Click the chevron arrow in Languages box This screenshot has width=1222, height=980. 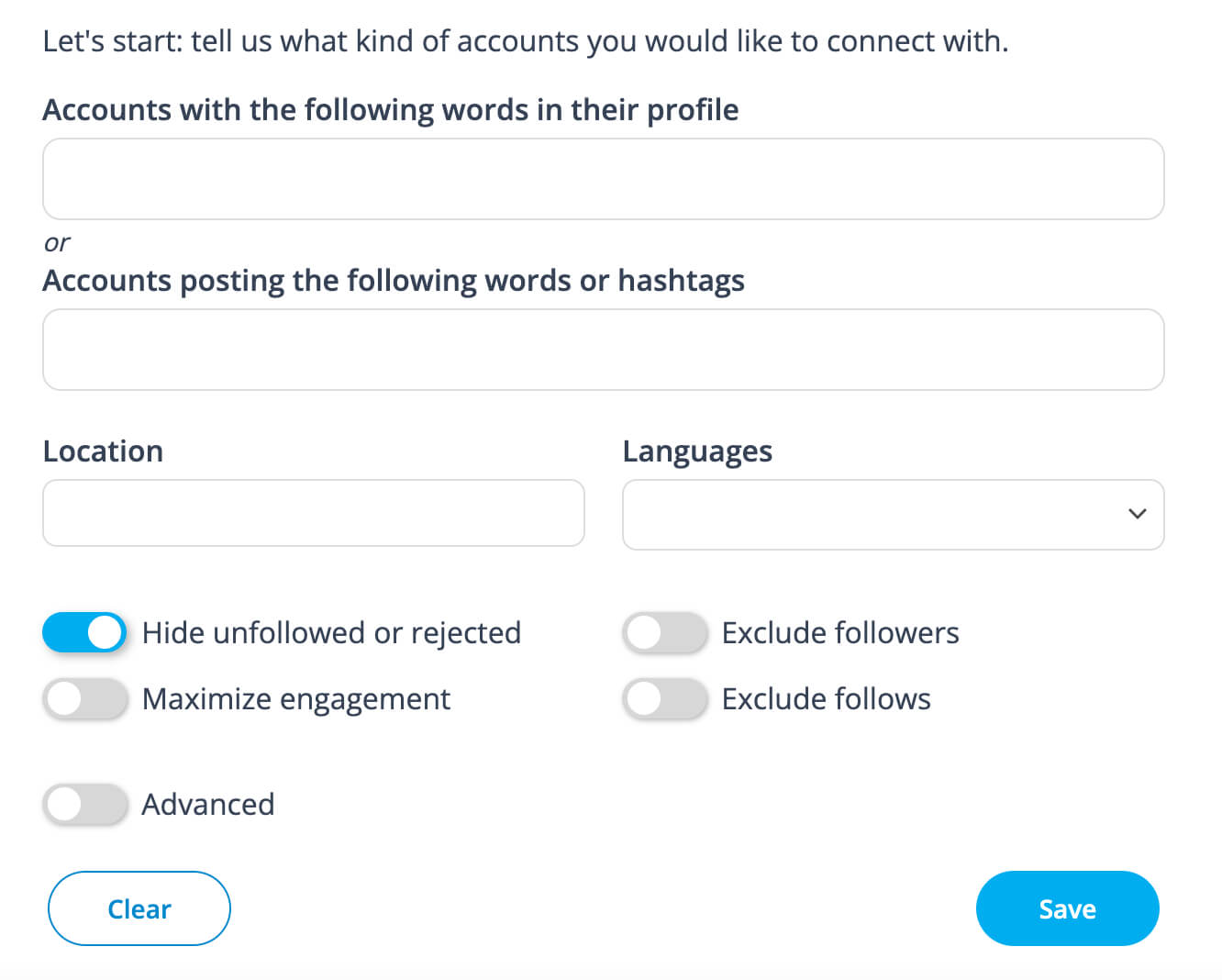click(1137, 514)
